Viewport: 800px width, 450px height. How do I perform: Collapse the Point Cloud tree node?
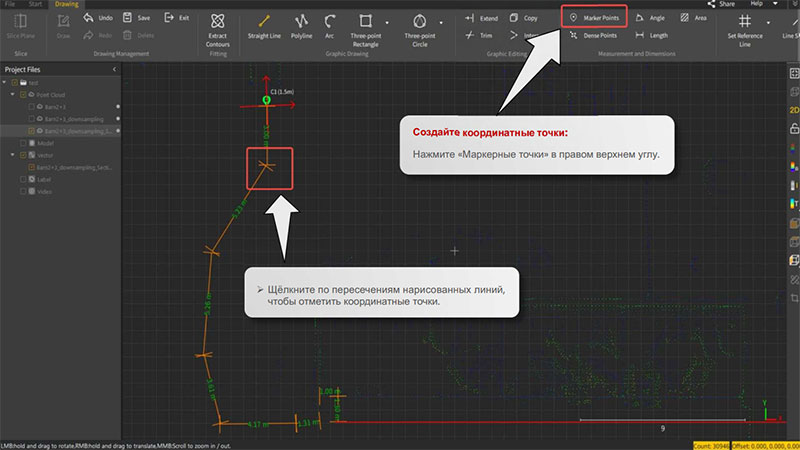[13, 94]
